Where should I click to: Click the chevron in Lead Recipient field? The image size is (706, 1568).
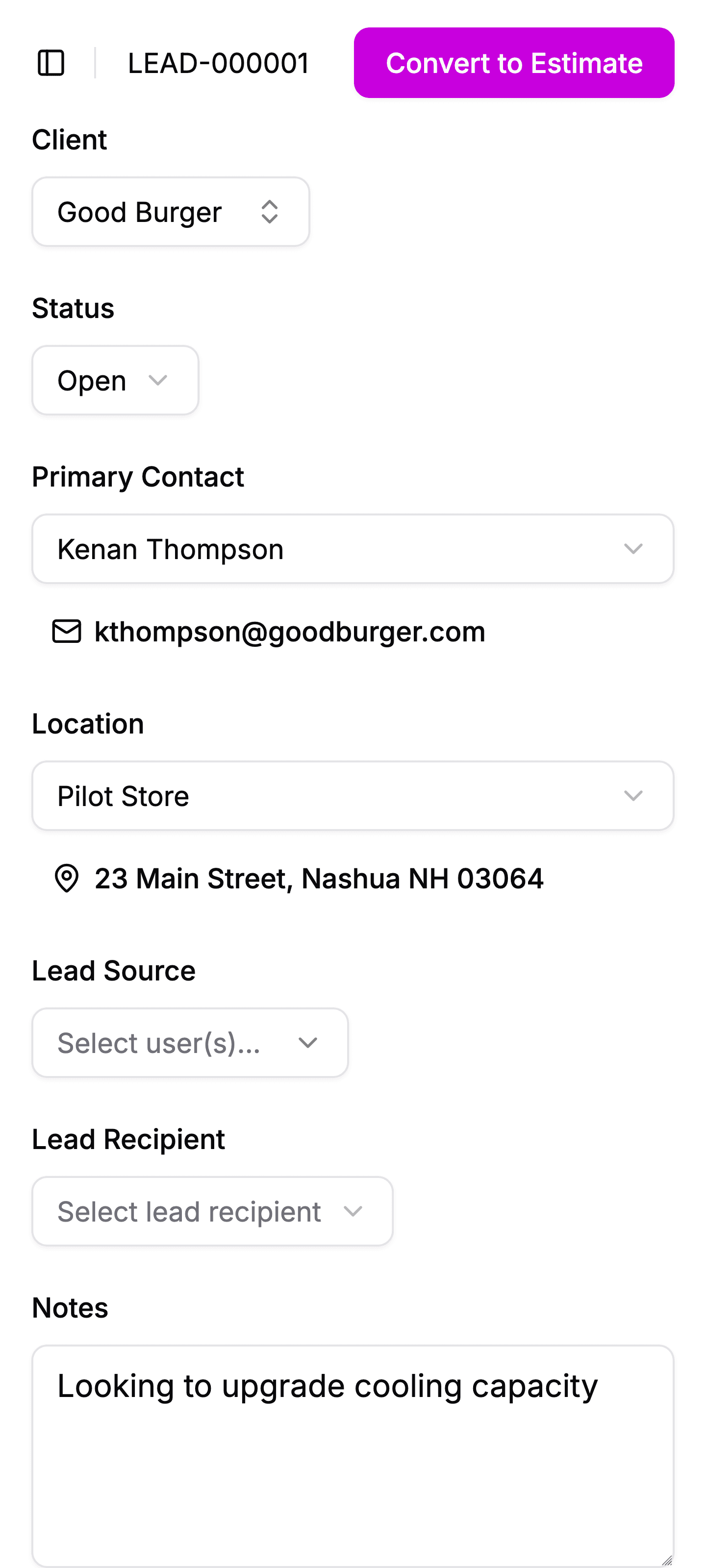[x=353, y=1211]
